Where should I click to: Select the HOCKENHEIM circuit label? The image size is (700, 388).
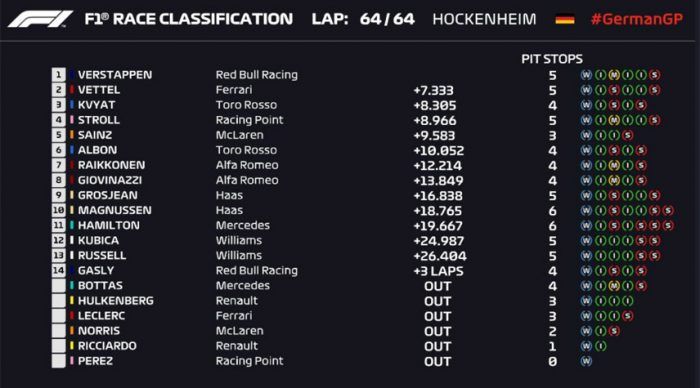pyautogui.click(x=484, y=19)
